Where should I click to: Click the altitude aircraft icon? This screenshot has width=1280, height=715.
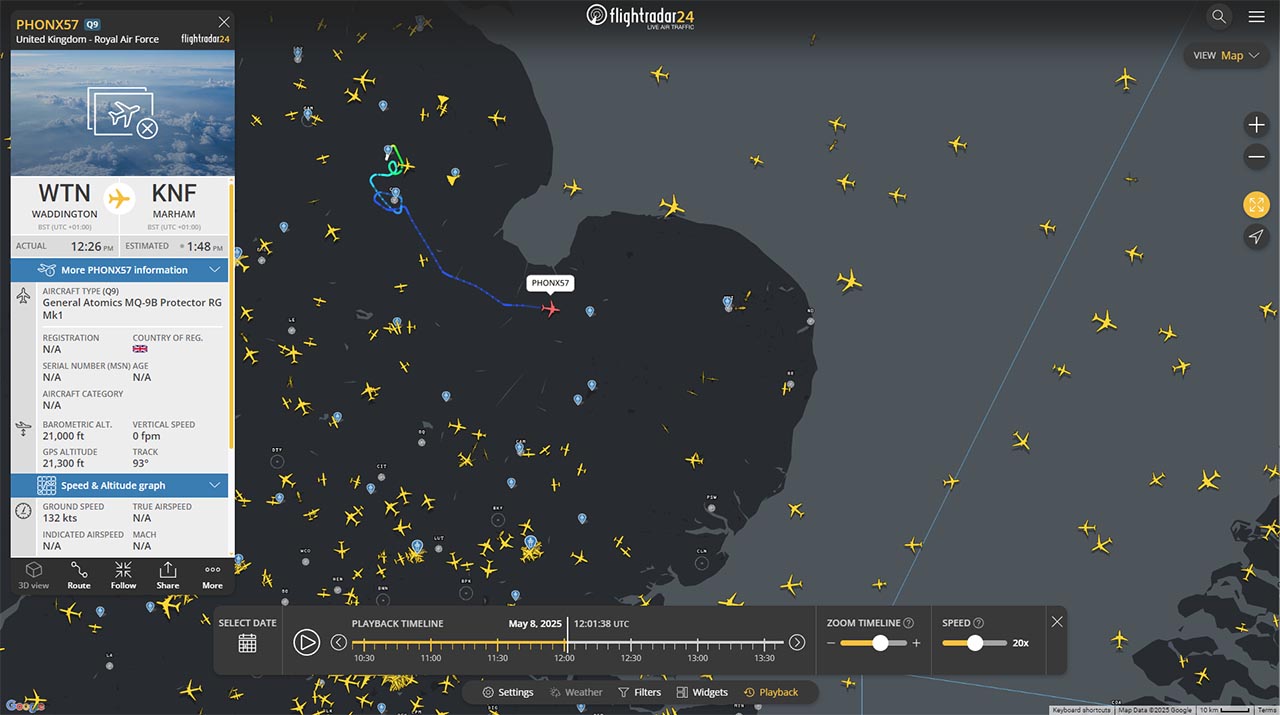point(24,429)
